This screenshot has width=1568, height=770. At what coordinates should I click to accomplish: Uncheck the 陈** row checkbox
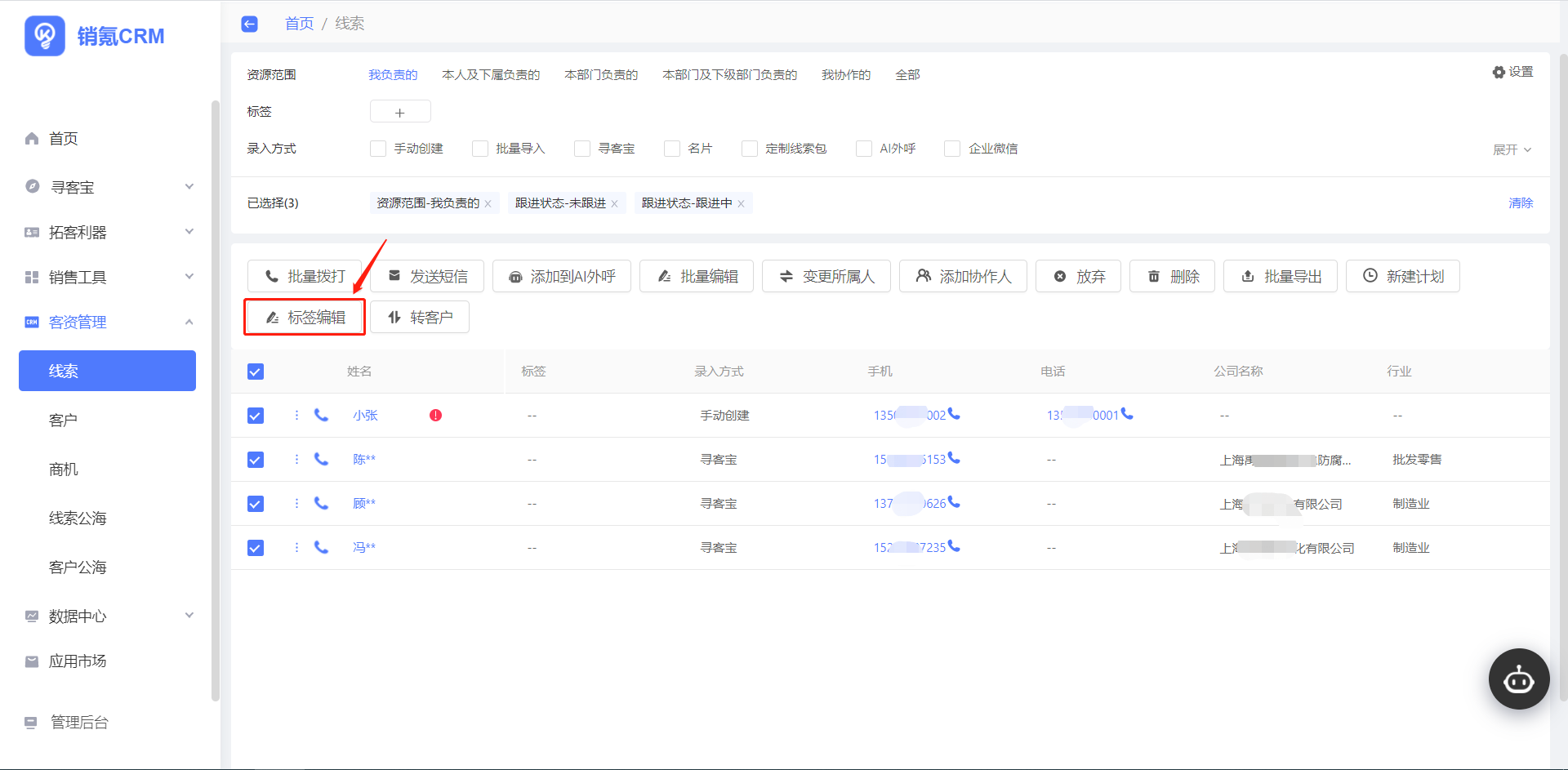256,460
